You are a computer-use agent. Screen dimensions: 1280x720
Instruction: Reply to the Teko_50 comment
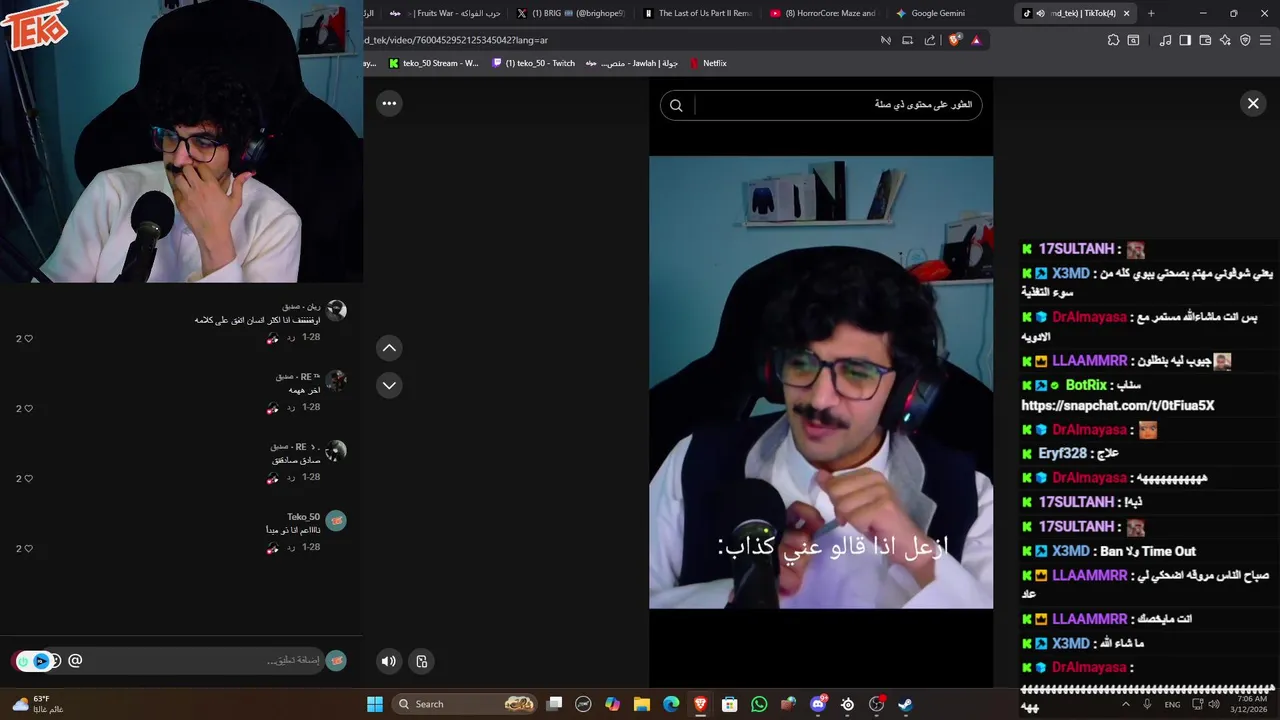pyautogui.click(x=291, y=548)
